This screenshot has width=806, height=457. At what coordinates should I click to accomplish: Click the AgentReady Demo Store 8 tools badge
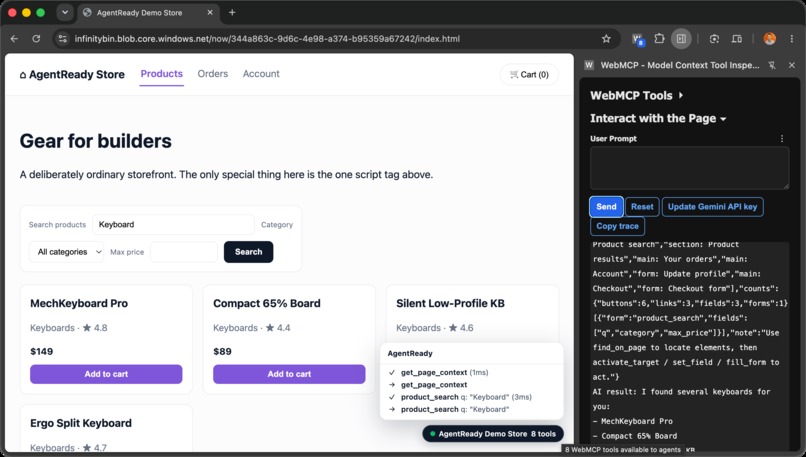[493, 434]
